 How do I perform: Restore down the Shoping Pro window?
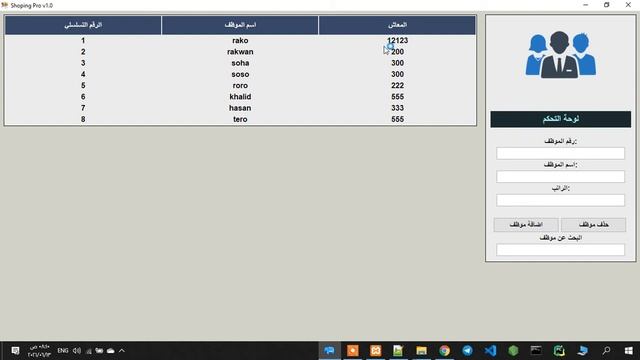[x=607, y=5]
